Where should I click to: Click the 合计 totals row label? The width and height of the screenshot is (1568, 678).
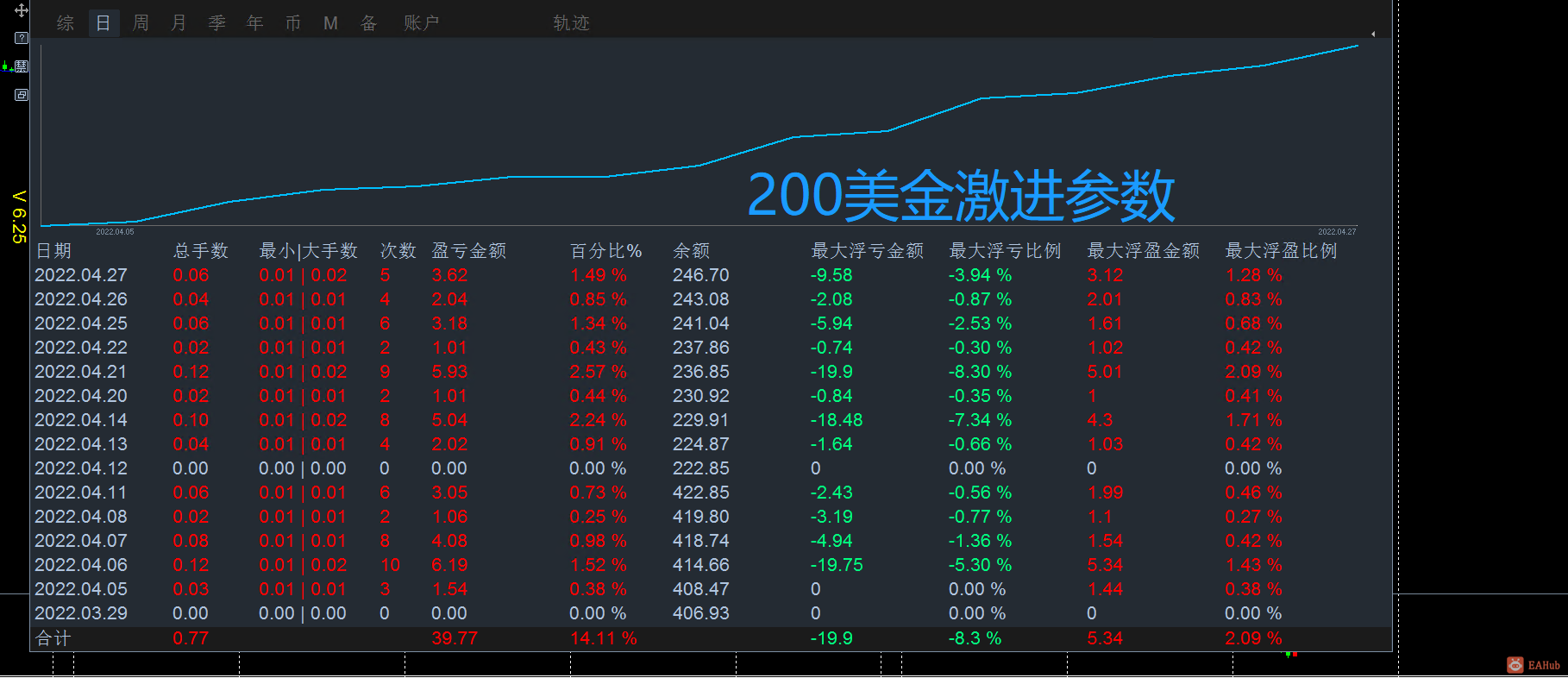[x=53, y=638]
